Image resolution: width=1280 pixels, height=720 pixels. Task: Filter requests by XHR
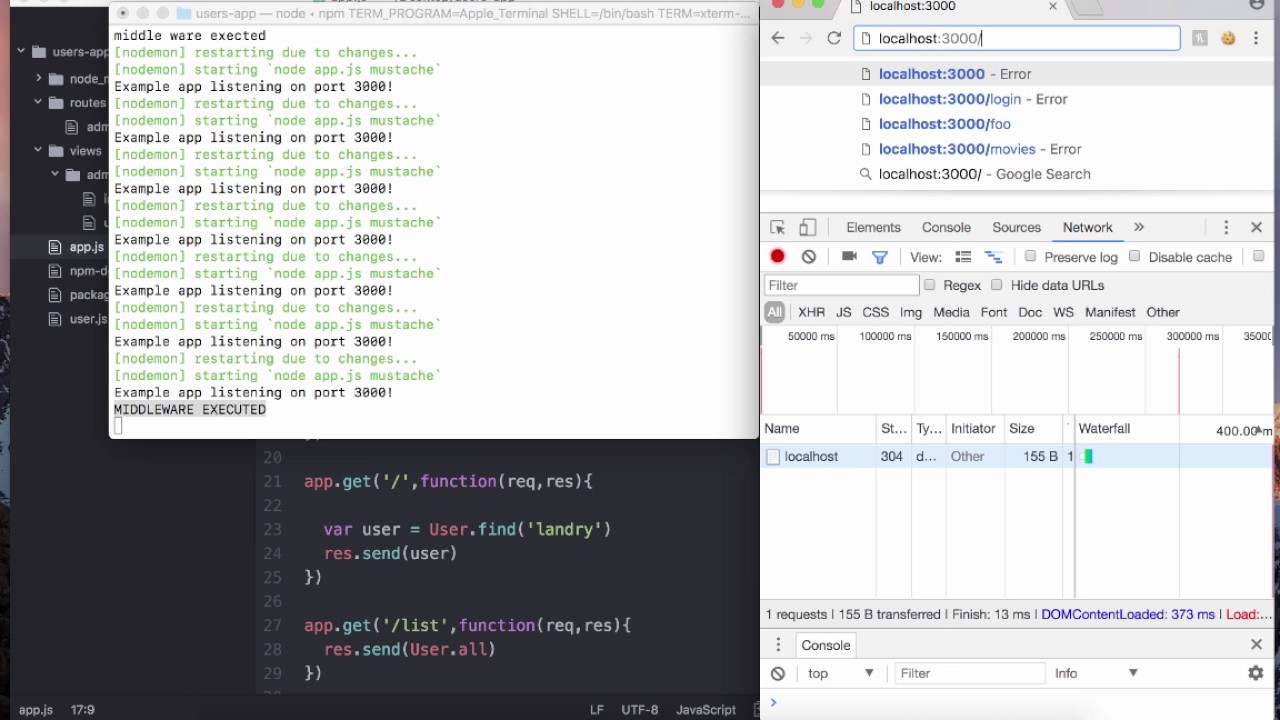tap(811, 312)
